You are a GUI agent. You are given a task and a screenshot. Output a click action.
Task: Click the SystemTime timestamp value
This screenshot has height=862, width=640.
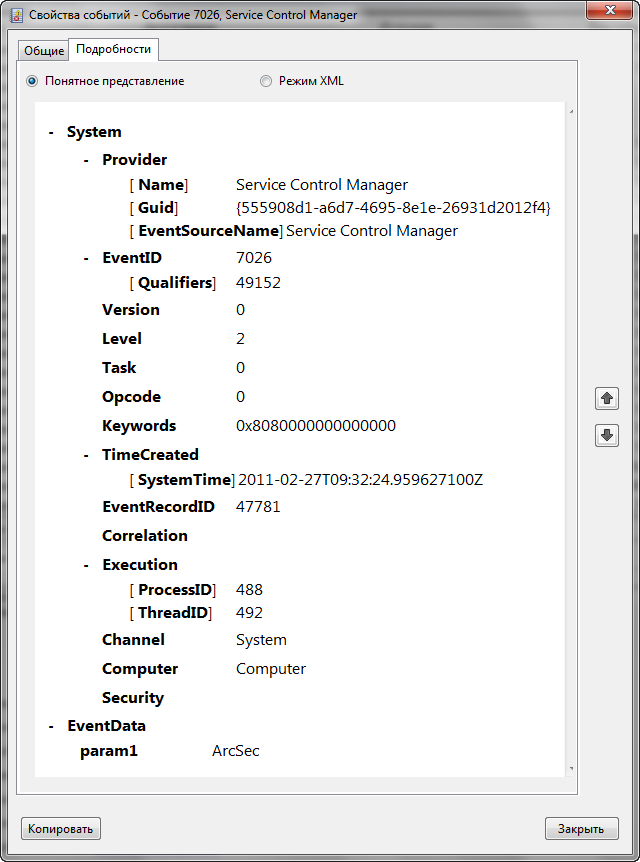pos(360,480)
